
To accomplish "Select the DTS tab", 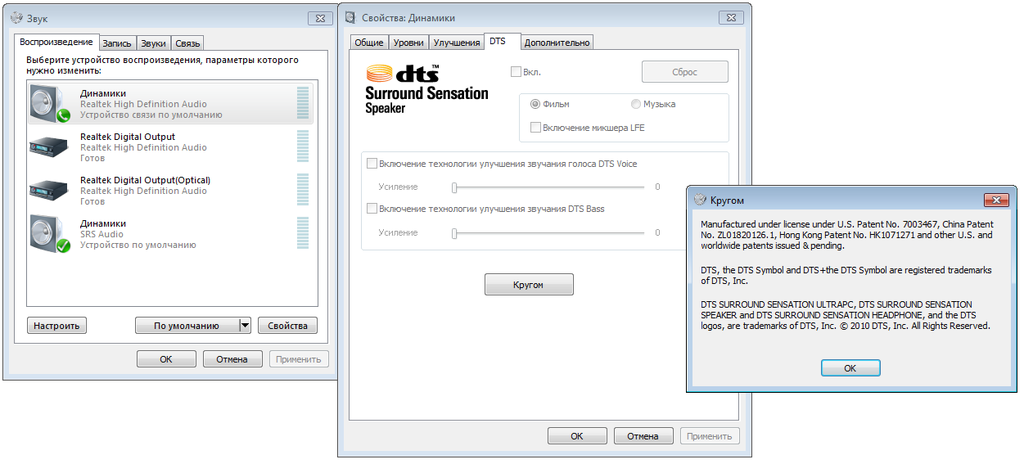I will [x=502, y=41].
